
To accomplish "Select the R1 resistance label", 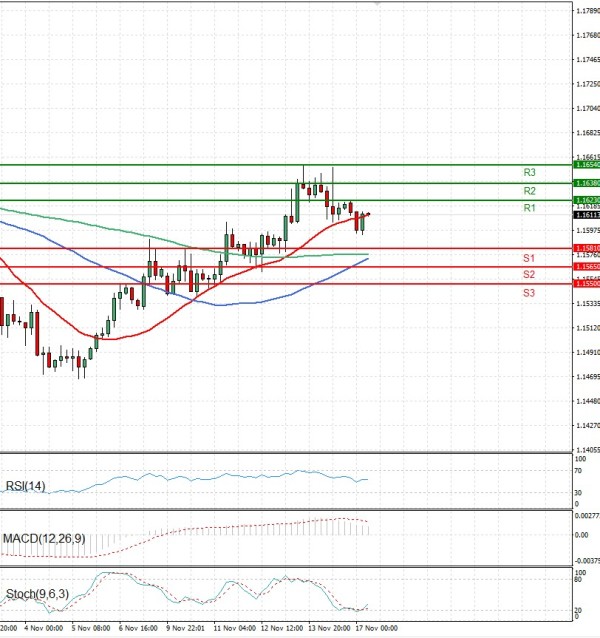I will (530, 208).
